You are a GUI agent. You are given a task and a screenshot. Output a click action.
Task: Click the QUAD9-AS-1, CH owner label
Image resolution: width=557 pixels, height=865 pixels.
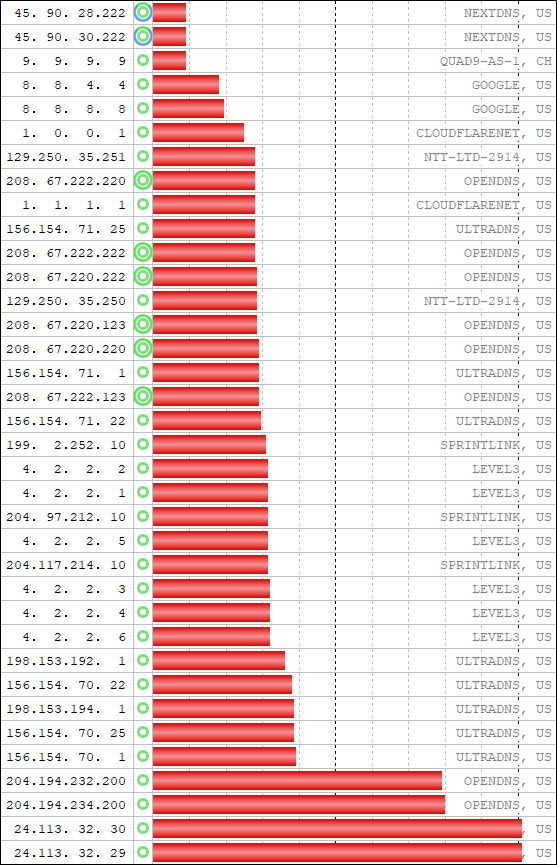point(495,61)
